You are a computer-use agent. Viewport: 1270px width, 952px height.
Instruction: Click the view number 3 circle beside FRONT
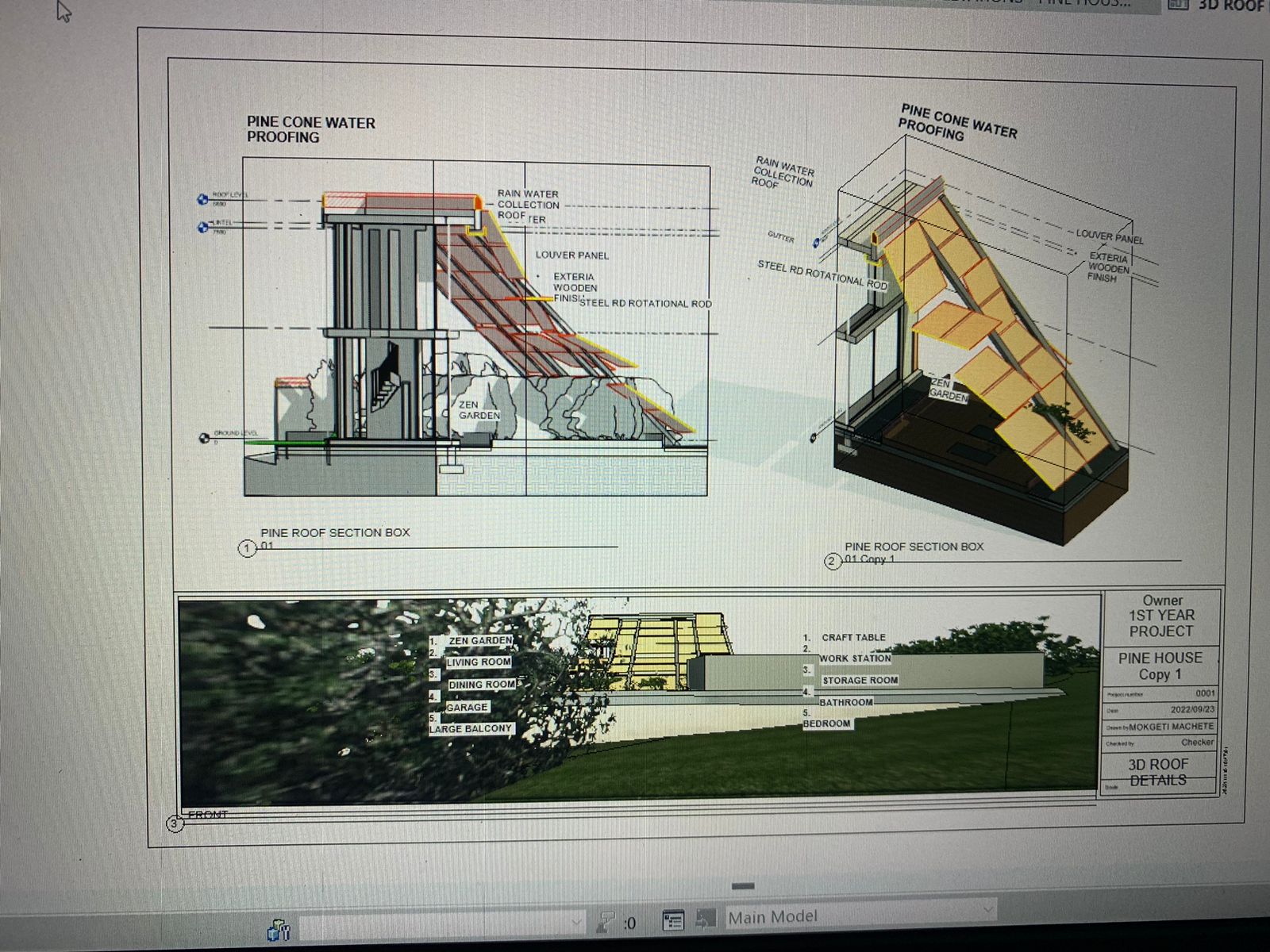pyautogui.click(x=175, y=823)
